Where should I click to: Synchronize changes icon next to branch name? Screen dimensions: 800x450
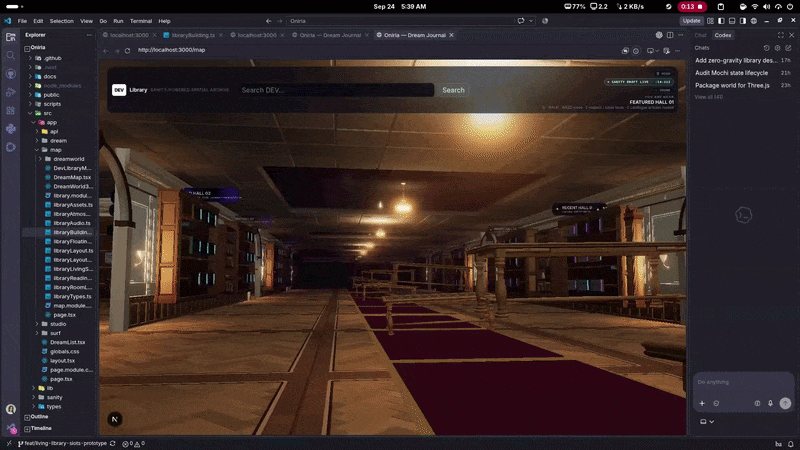pos(113,444)
